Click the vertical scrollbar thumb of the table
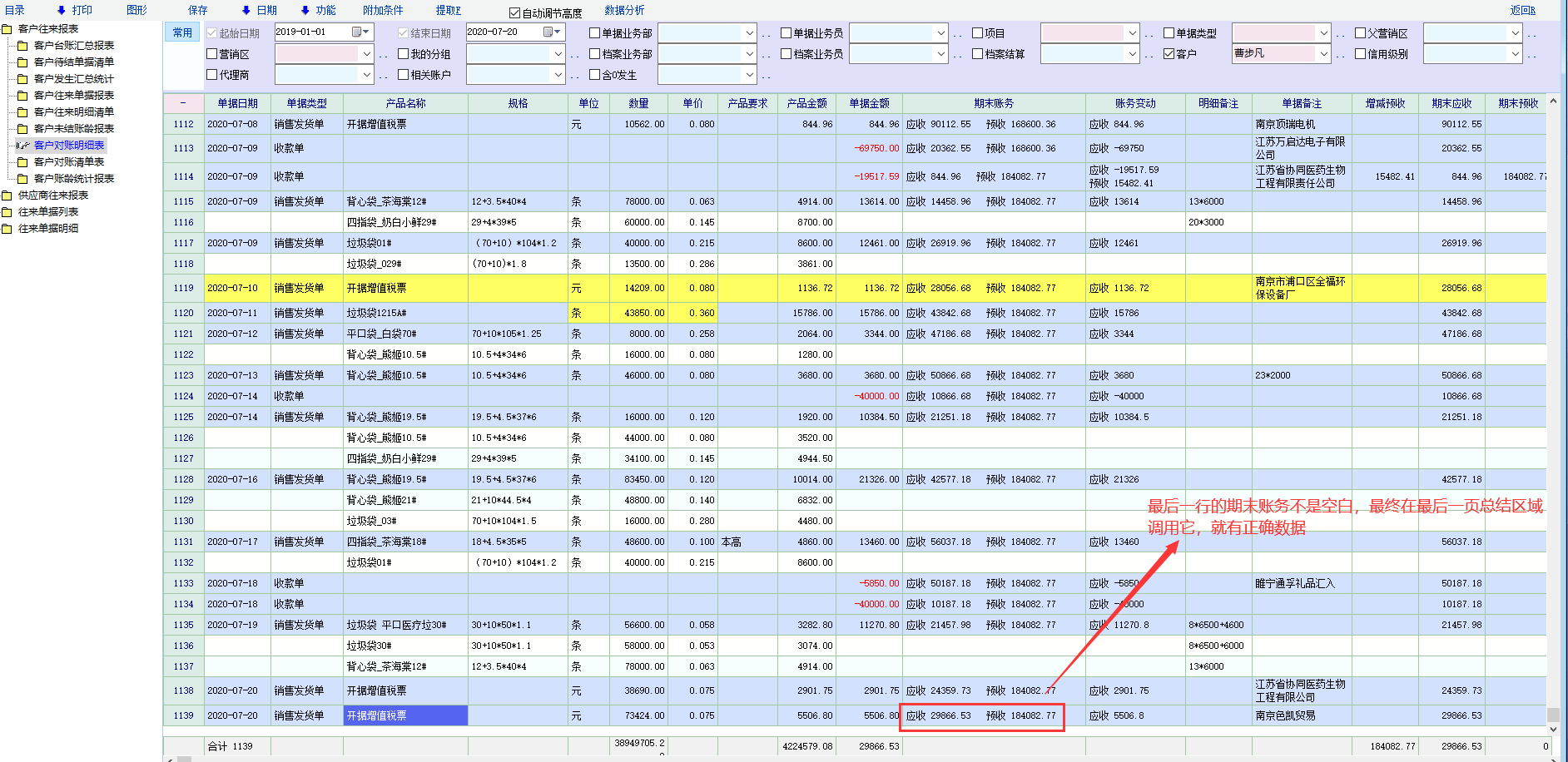The image size is (1568, 762). point(1553,715)
